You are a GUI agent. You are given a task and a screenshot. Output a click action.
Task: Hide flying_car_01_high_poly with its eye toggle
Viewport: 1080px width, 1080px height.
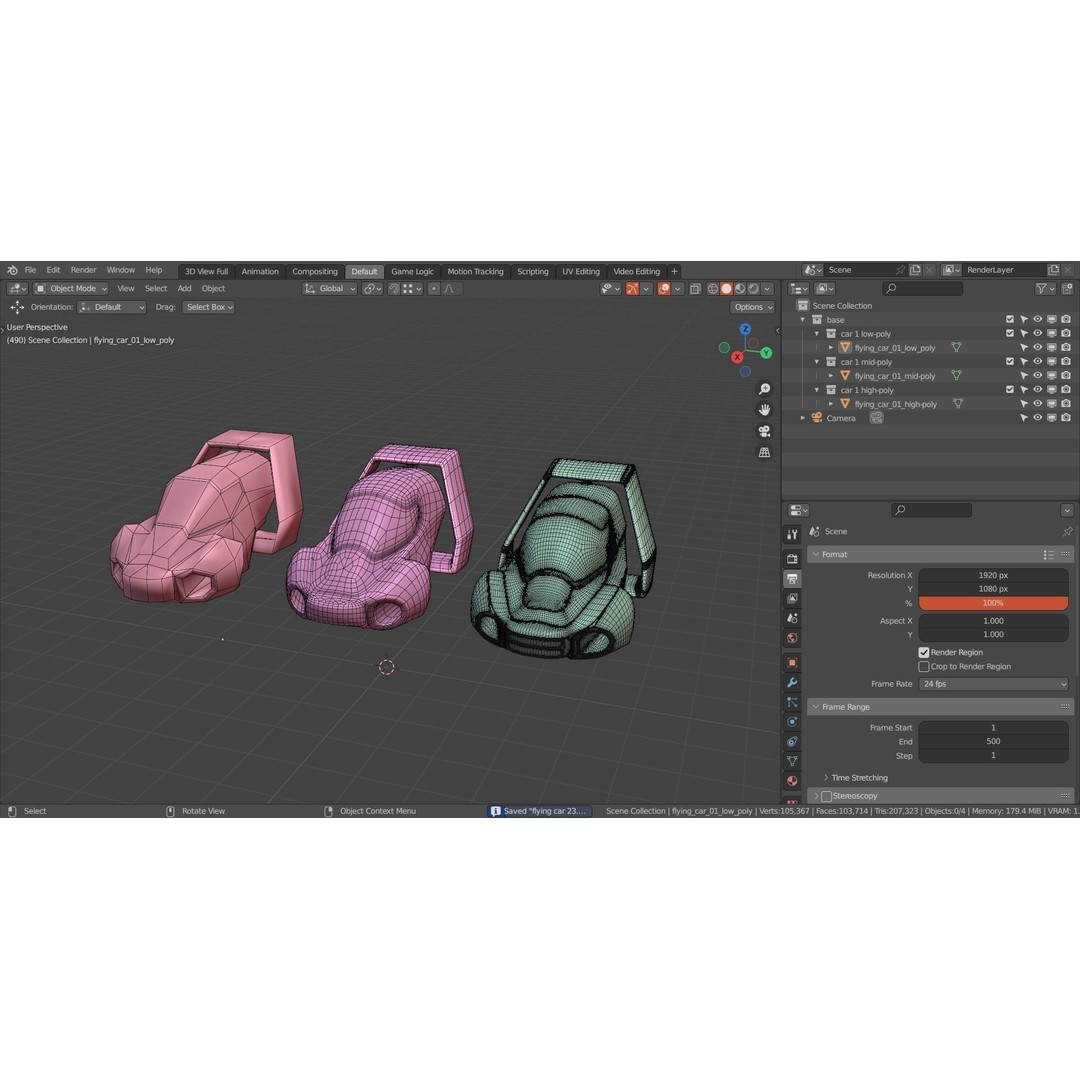pos(1038,404)
